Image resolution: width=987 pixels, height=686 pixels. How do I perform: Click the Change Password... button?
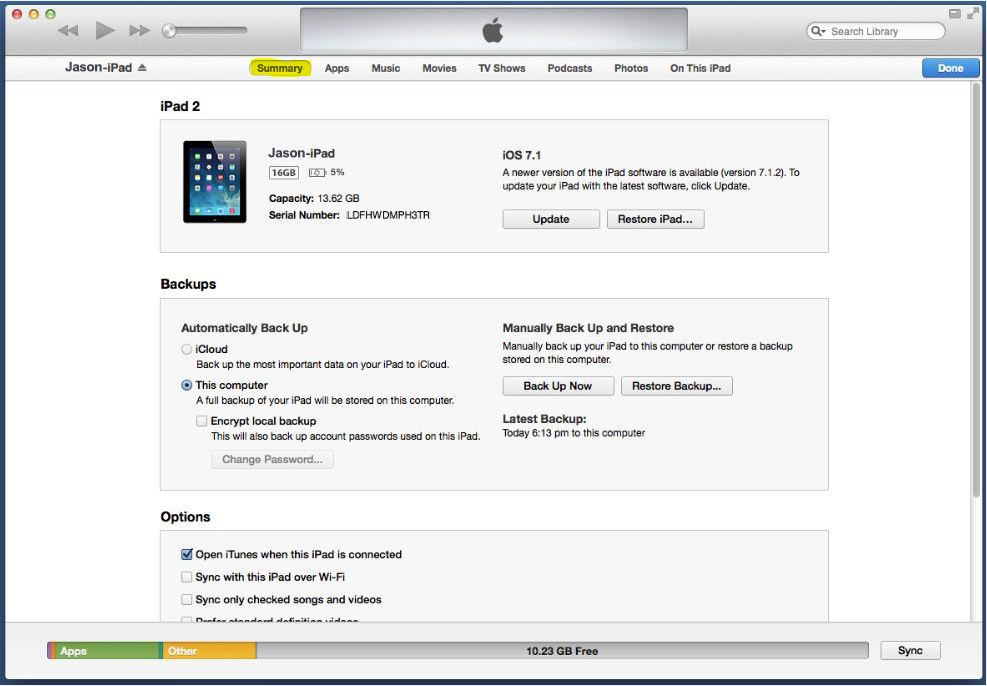[x=273, y=459]
